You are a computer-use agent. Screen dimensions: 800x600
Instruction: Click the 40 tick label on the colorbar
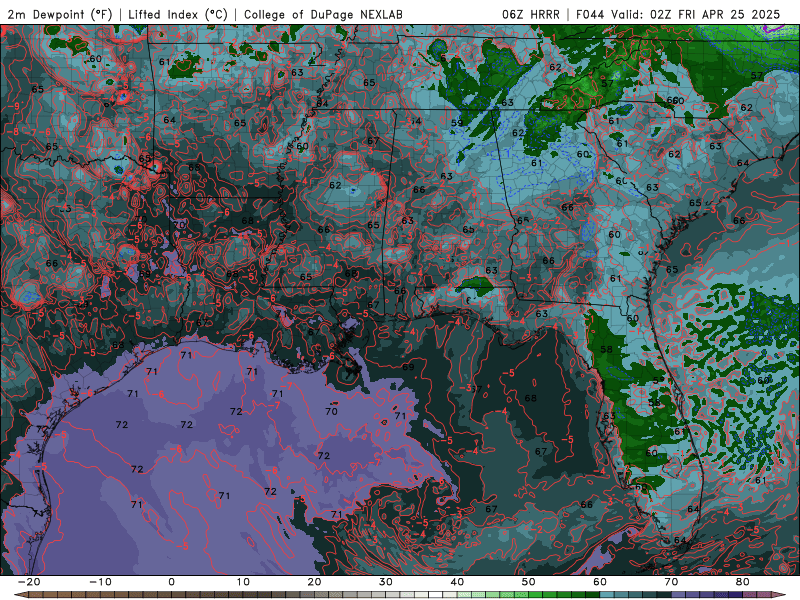pos(457,582)
